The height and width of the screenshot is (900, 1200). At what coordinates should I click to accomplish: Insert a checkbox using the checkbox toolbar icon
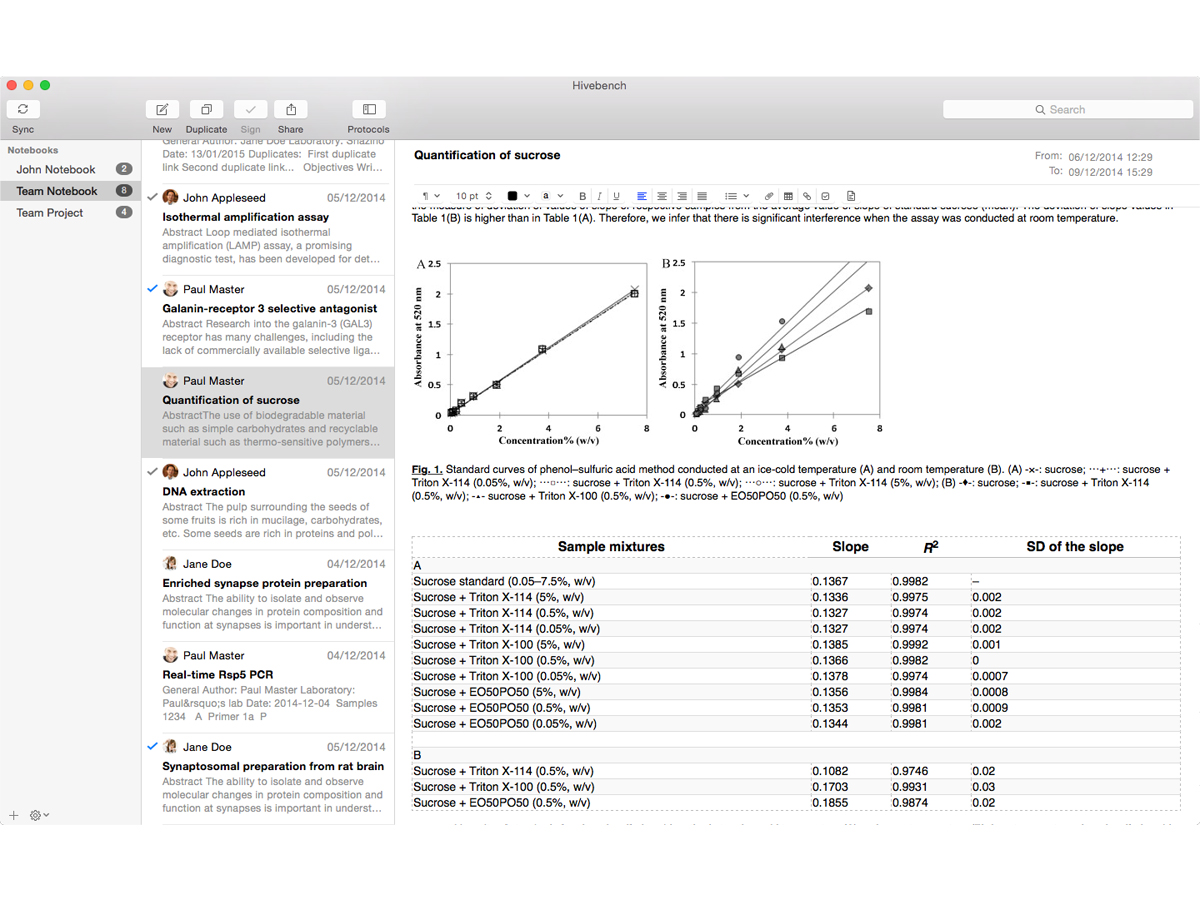pos(825,196)
